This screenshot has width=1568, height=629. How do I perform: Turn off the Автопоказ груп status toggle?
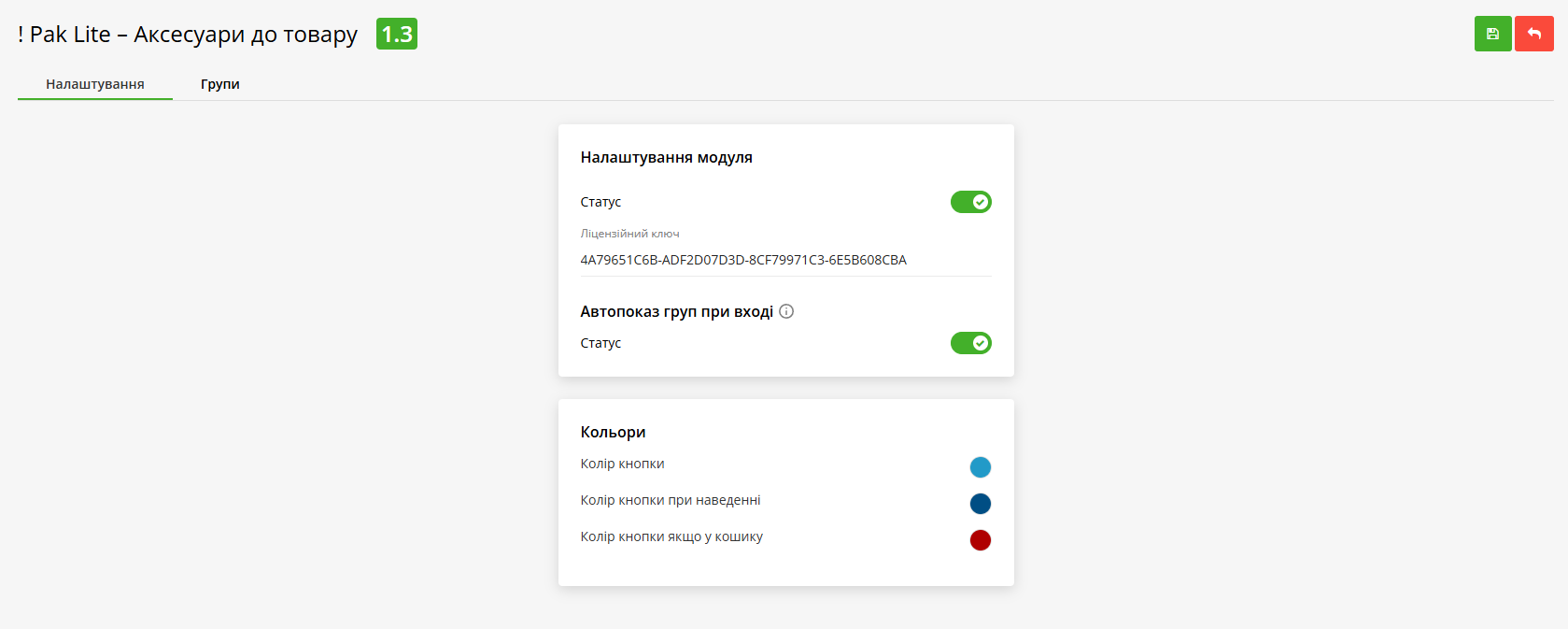(970, 343)
